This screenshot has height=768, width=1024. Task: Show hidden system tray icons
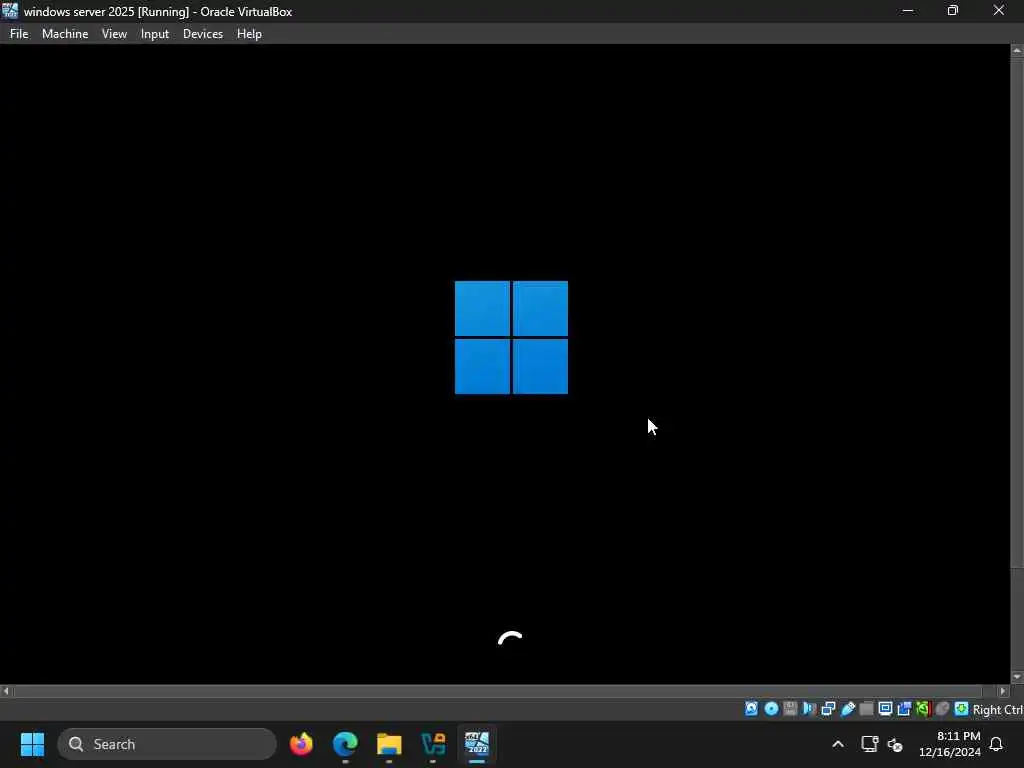838,744
